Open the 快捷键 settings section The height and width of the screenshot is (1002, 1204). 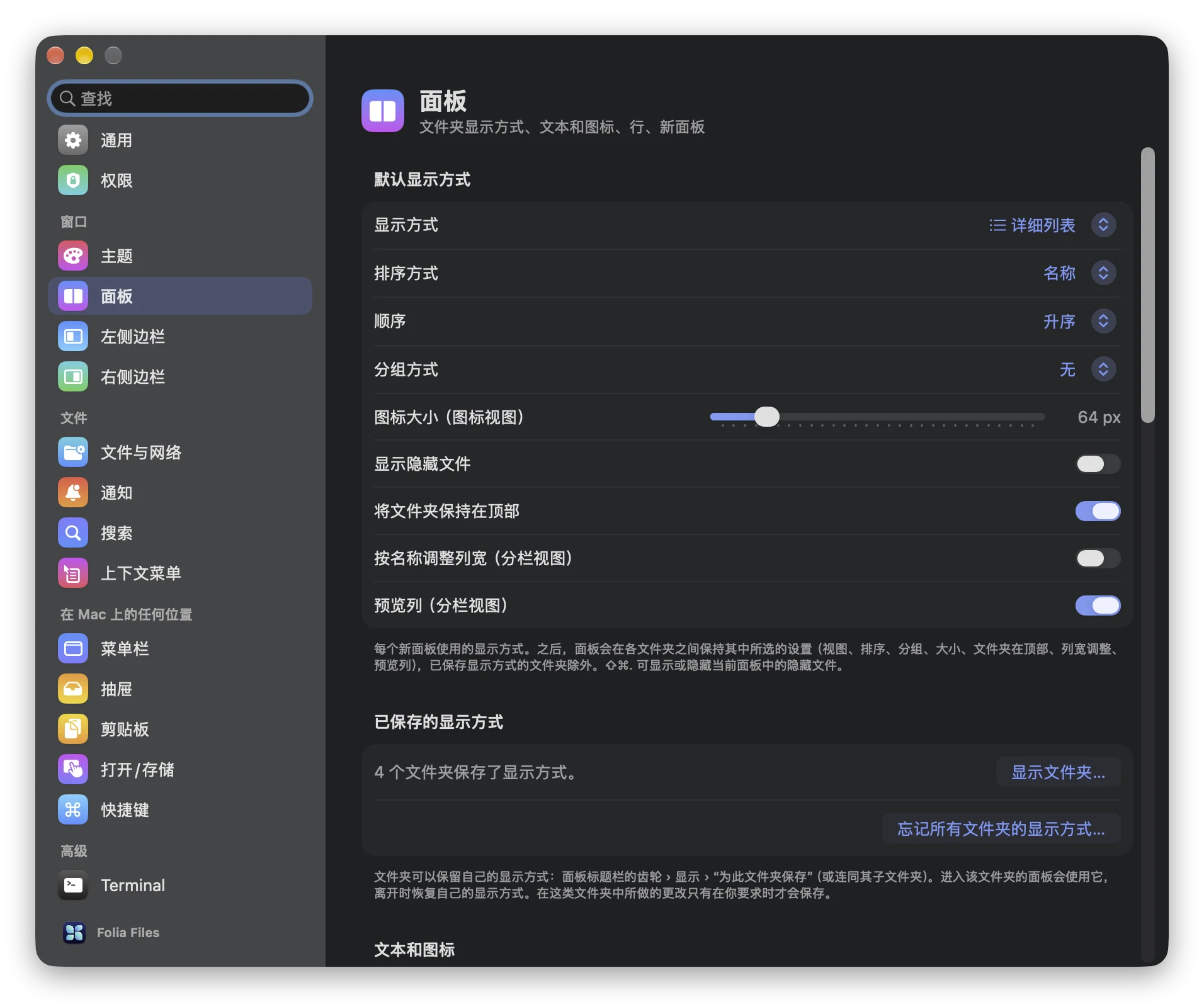(x=180, y=810)
